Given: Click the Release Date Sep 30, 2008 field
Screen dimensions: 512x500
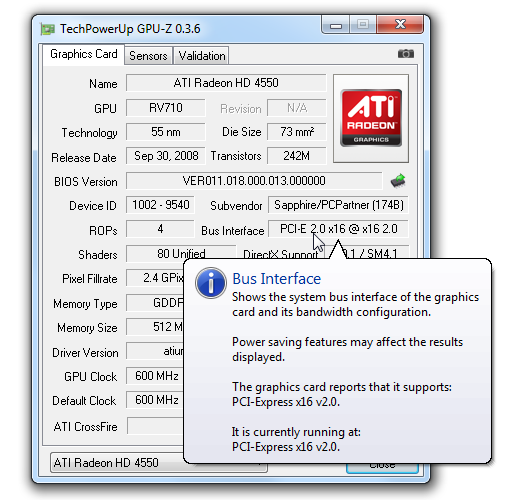Looking at the screenshot, I should click(x=166, y=156).
